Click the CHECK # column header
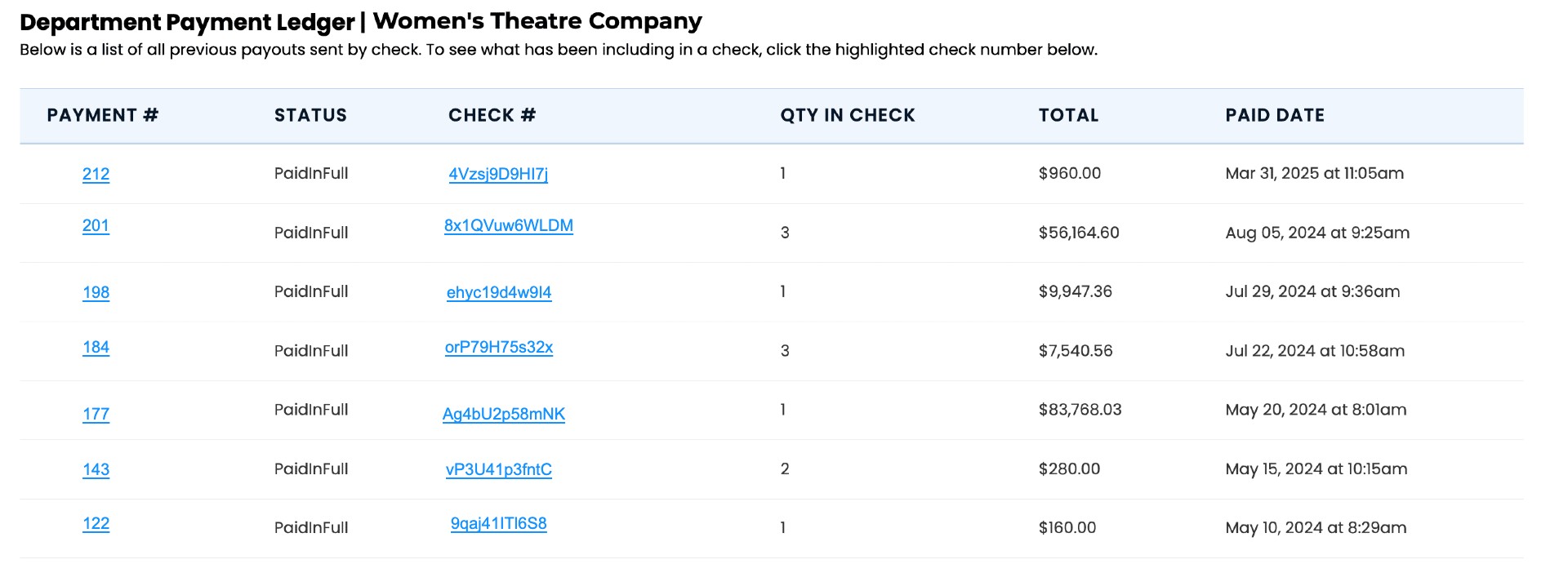 (492, 115)
